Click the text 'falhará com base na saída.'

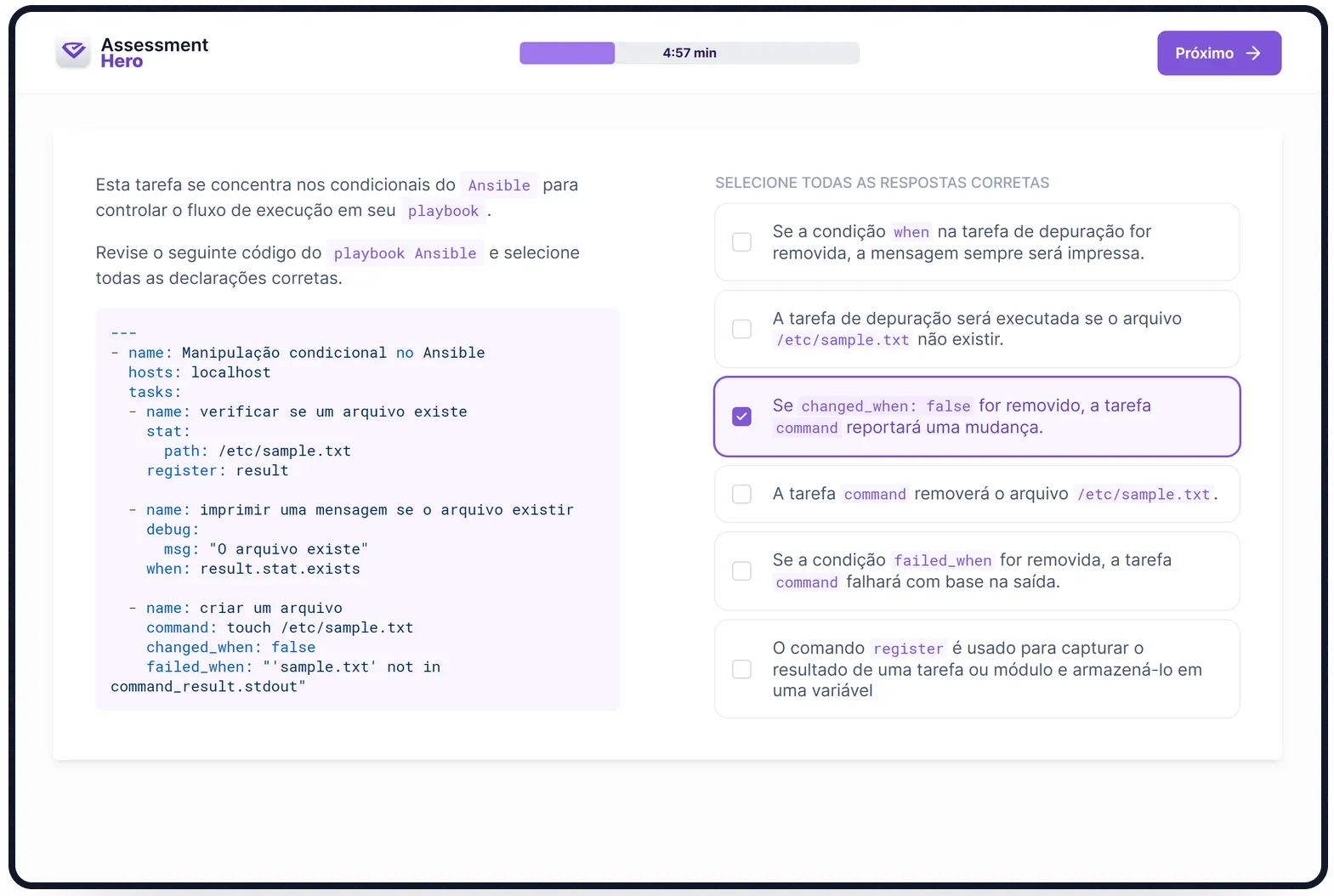pyautogui.click(x=953, y=582)
